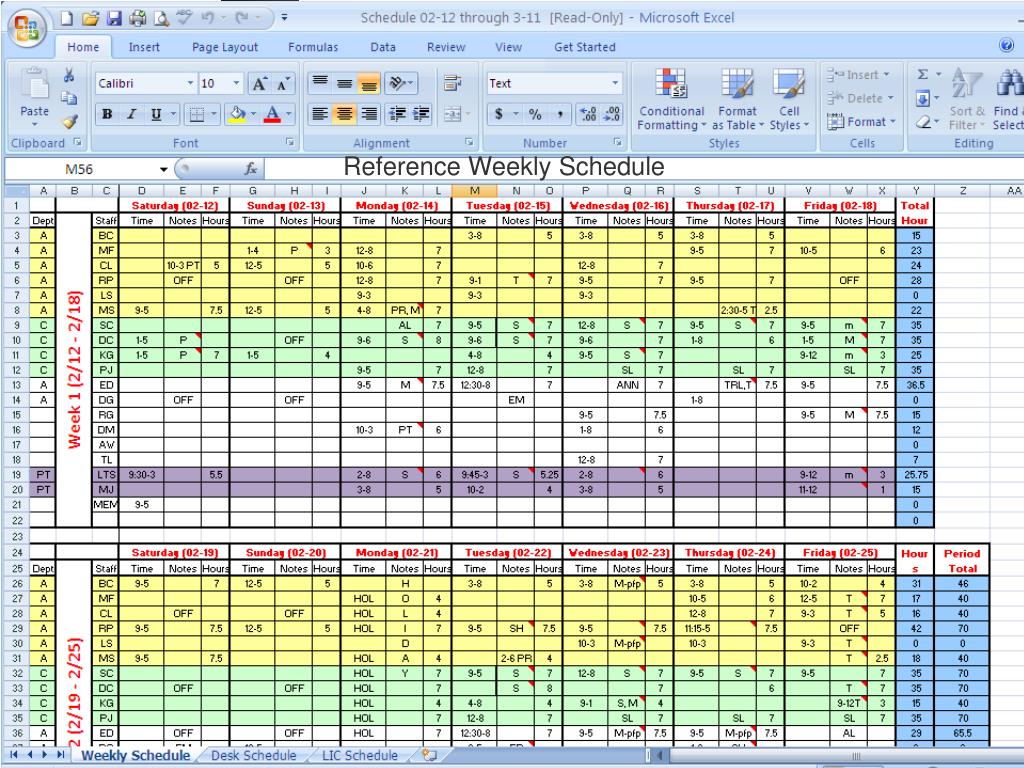1024x768 pixels.
Task: Toggle Center horizontal alignment
Action: (x=344, y=114)
